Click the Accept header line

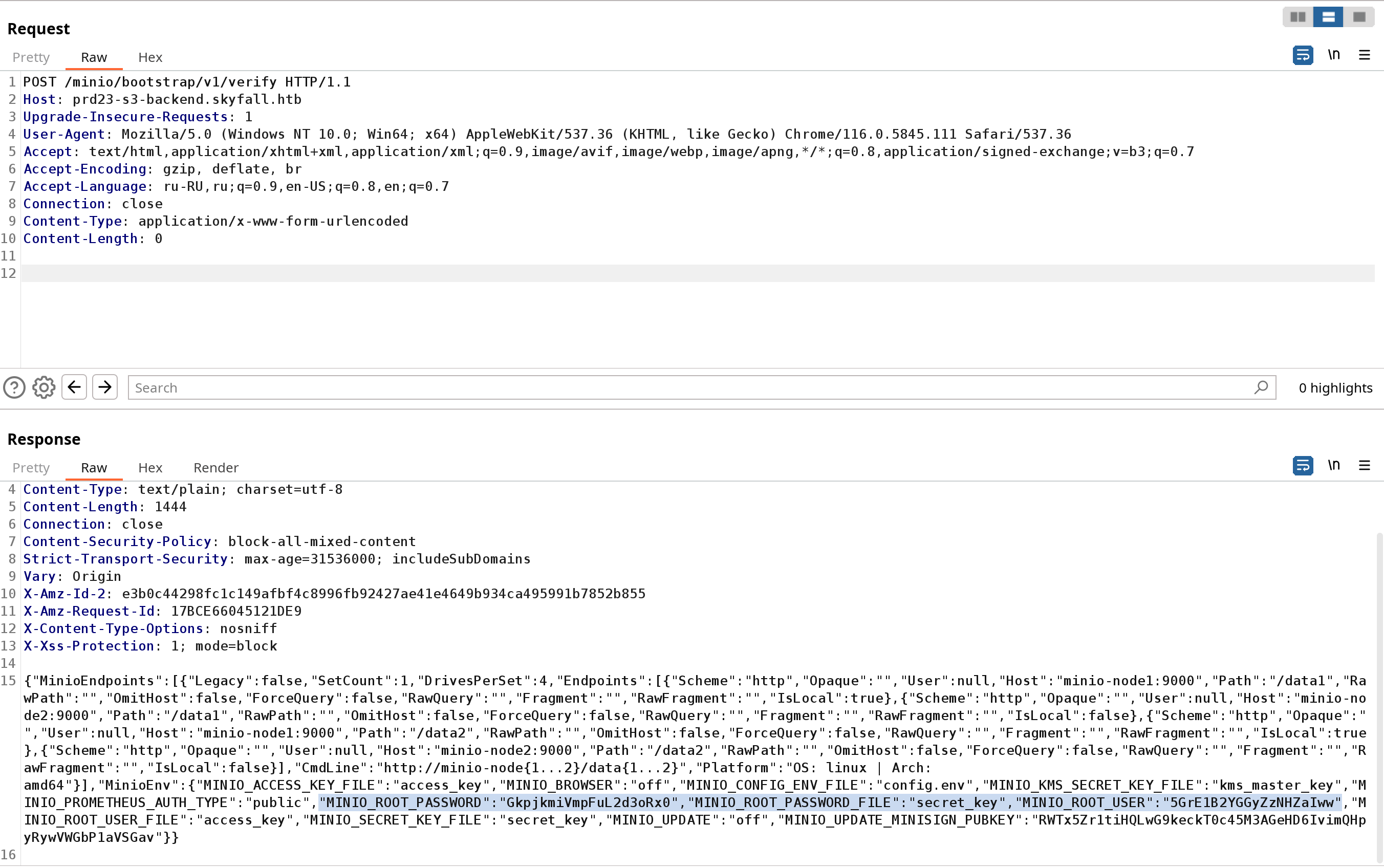click(x=609, y=152)
